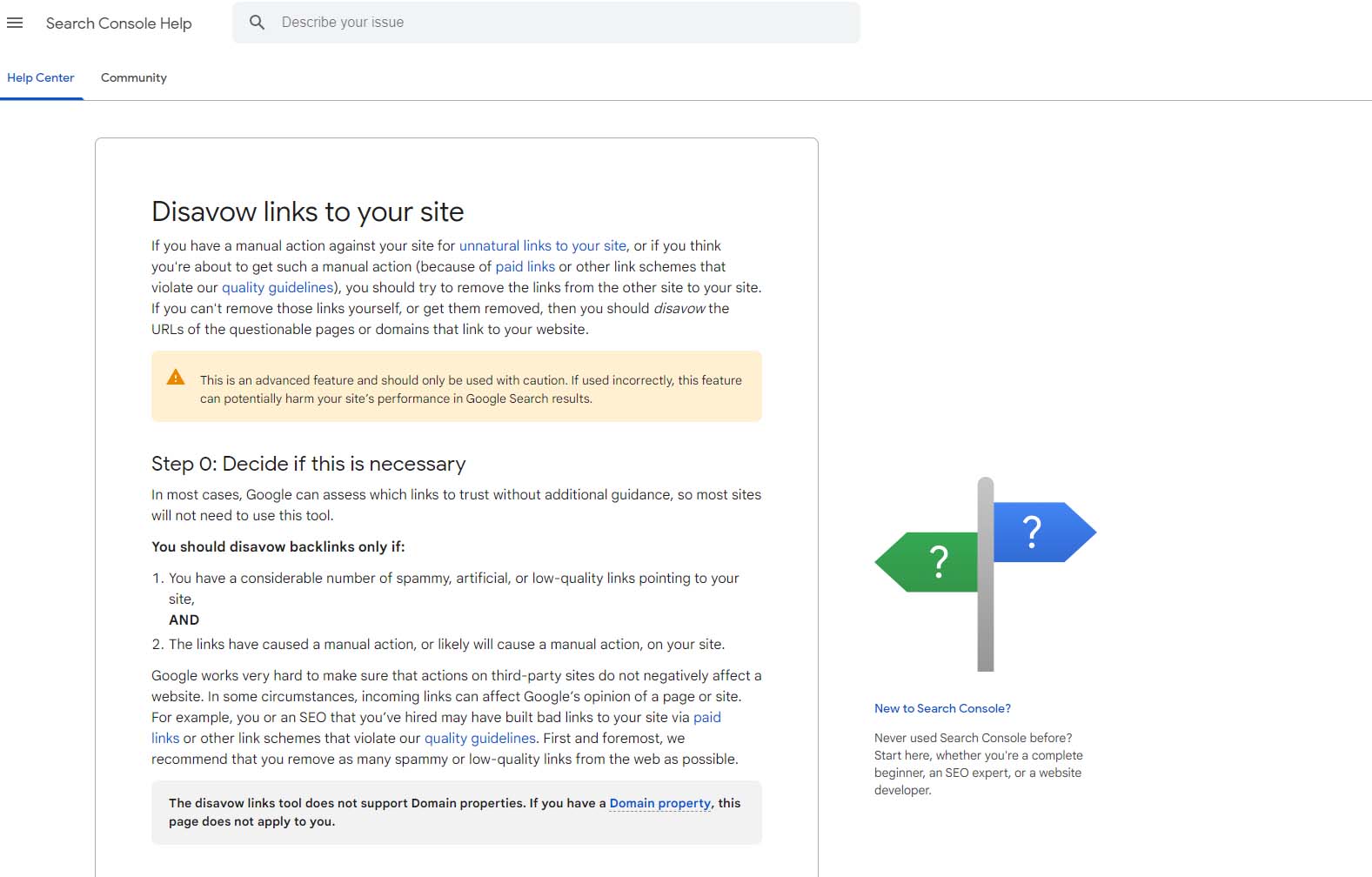Click the signpost illustration pole
Image resolution: width=1372 pixels, height=877 pixels.
(986, 626)
